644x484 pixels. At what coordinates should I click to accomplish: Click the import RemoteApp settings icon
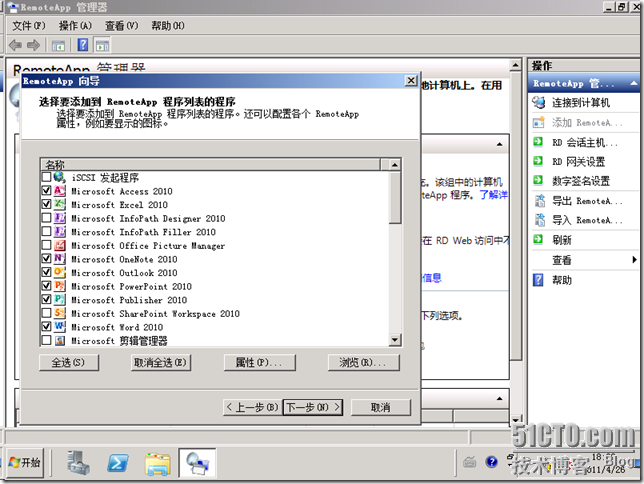coord(539,220)
